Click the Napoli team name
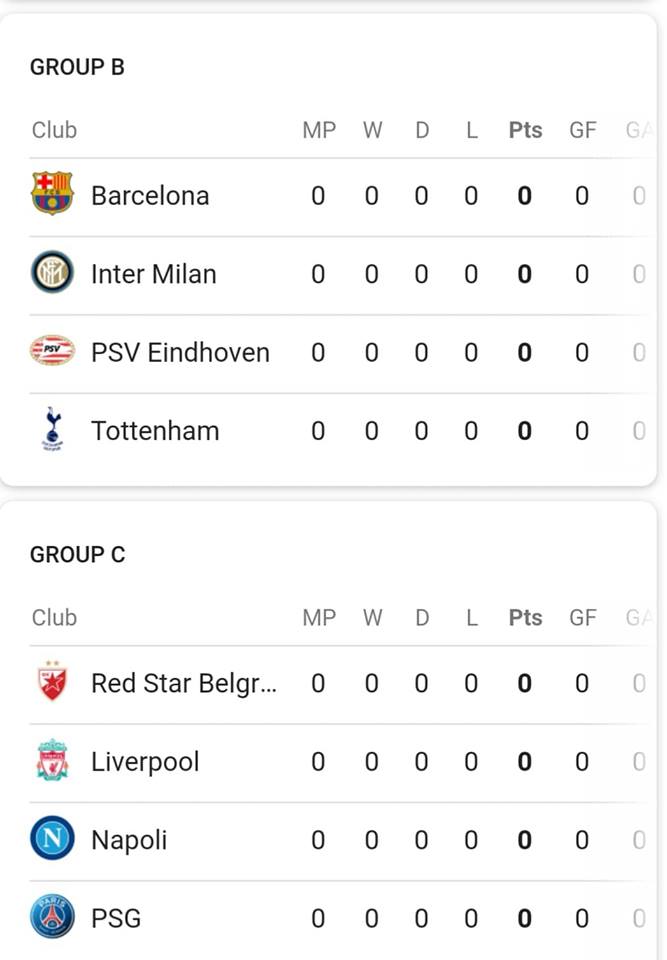The width and height of the screenshot is (667, 960). 129,841
